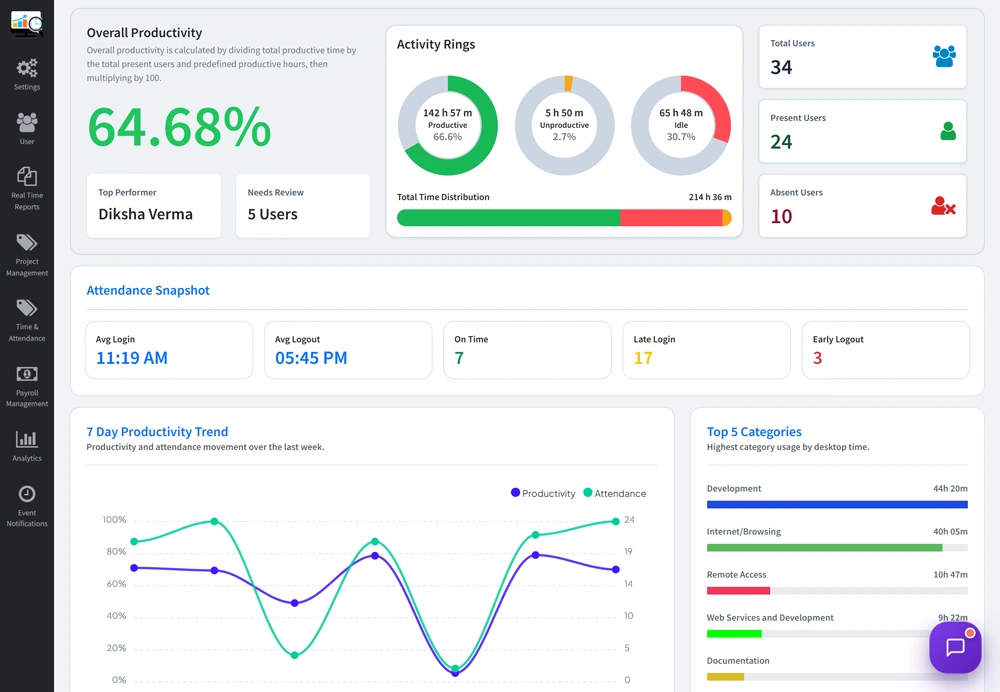This screenshot has width=1000, height=692.
Task: Click the blue Development category bar
Action: click(x=837, y=504)
